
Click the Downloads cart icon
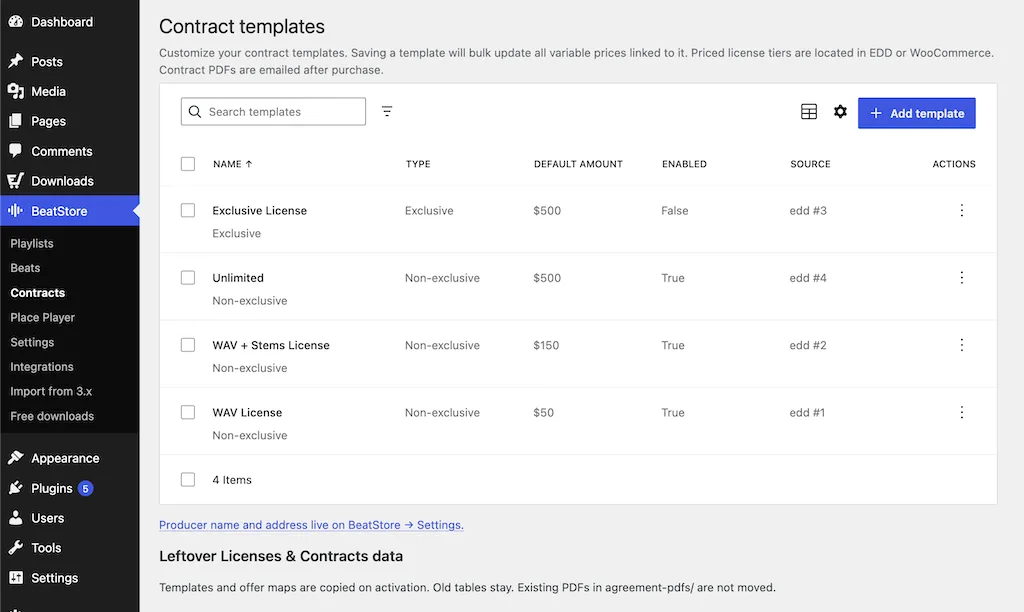point(16,180)
